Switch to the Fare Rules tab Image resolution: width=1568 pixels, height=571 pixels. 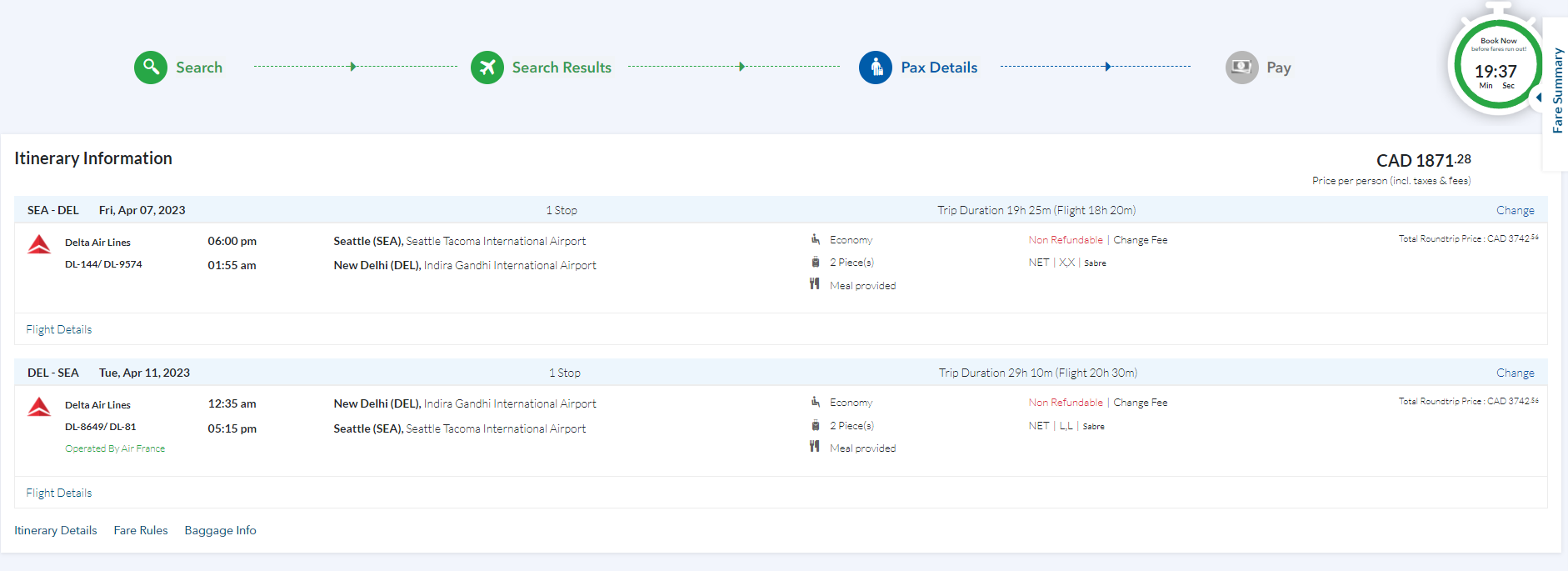[x=141, y=530]
